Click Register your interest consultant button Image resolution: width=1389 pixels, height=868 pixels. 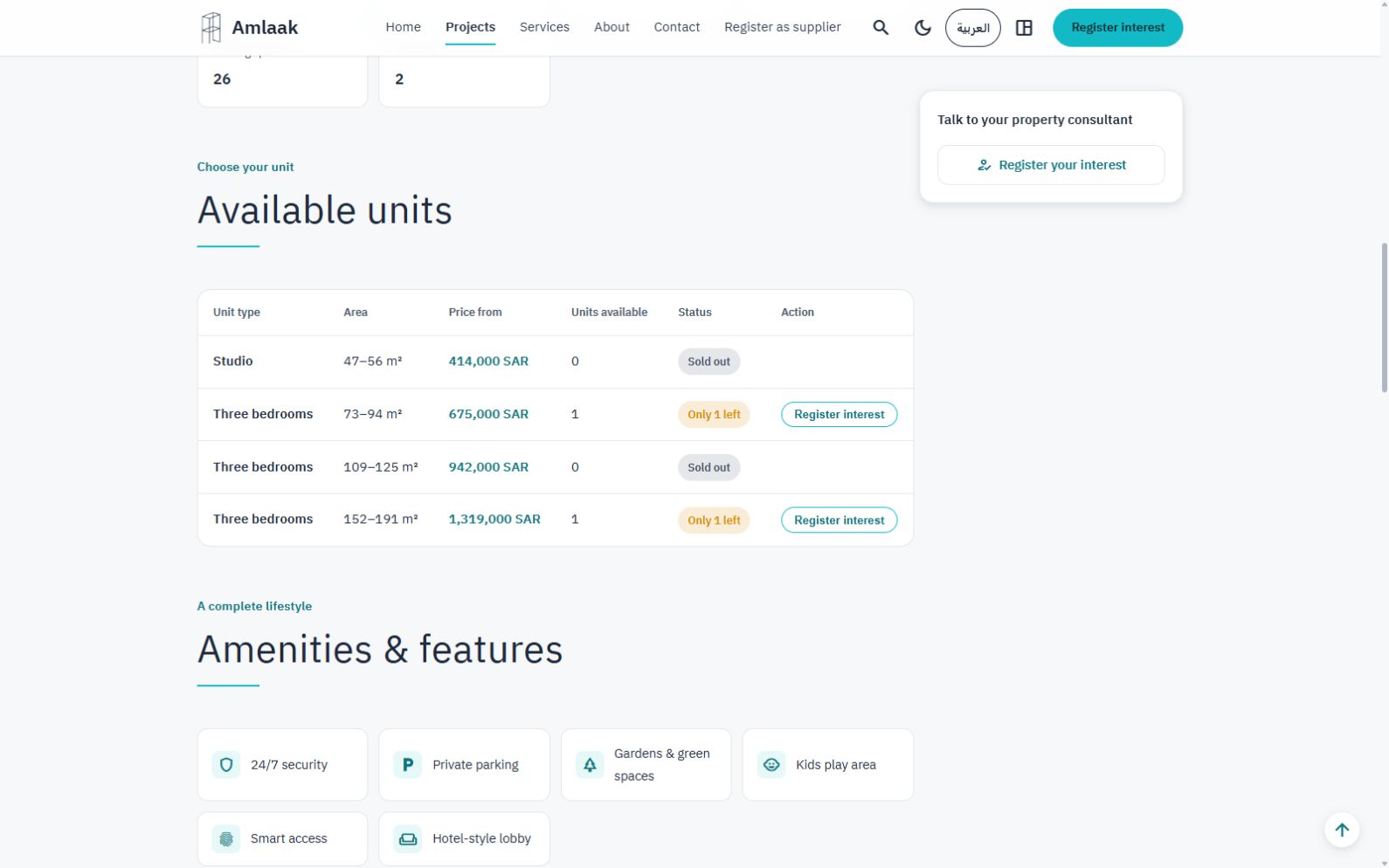pyautogui.click(x=1051, y=165)
